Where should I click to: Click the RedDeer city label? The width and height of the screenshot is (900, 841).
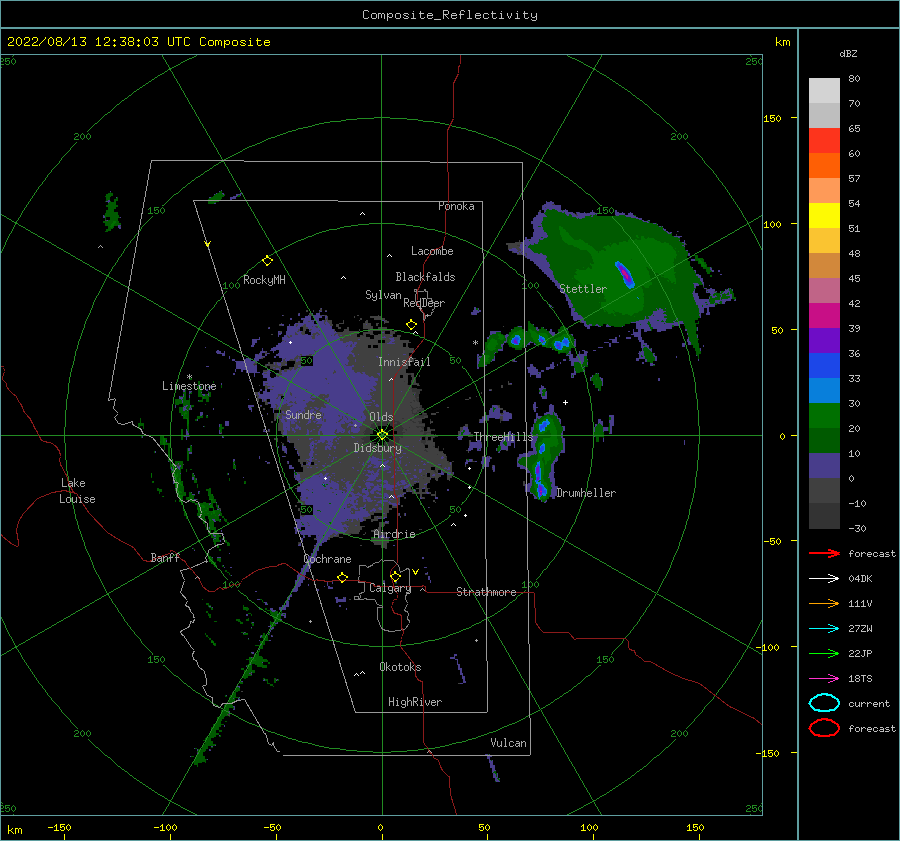(424, 303)
